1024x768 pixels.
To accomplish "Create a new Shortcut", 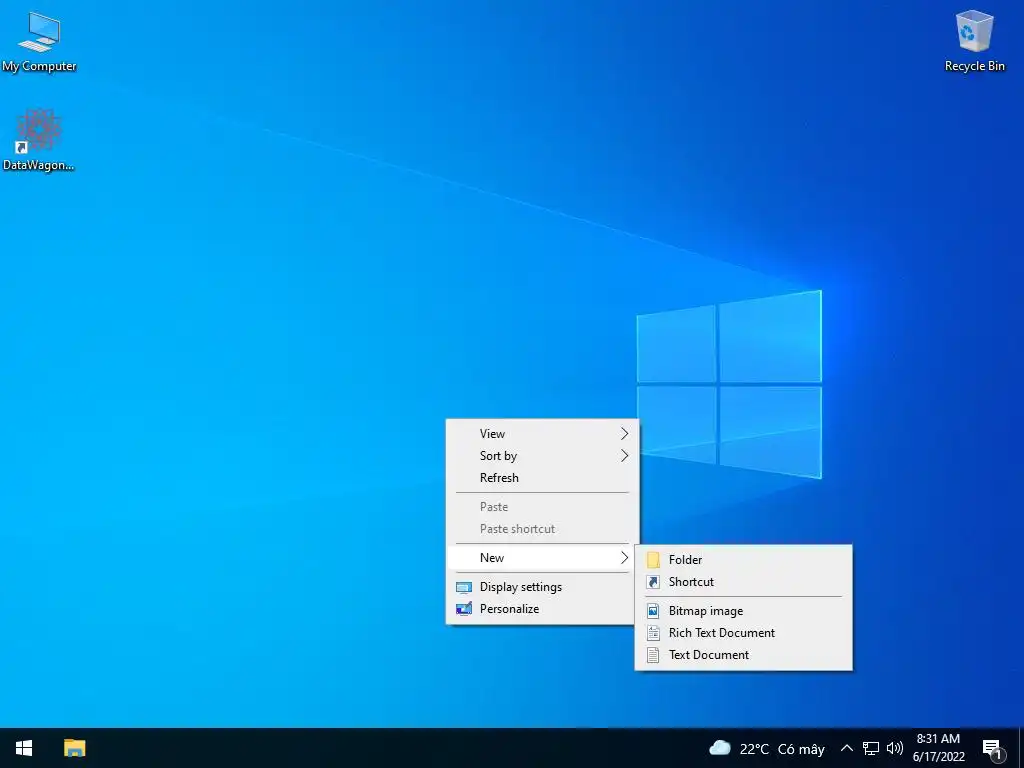I will [744, 582].
